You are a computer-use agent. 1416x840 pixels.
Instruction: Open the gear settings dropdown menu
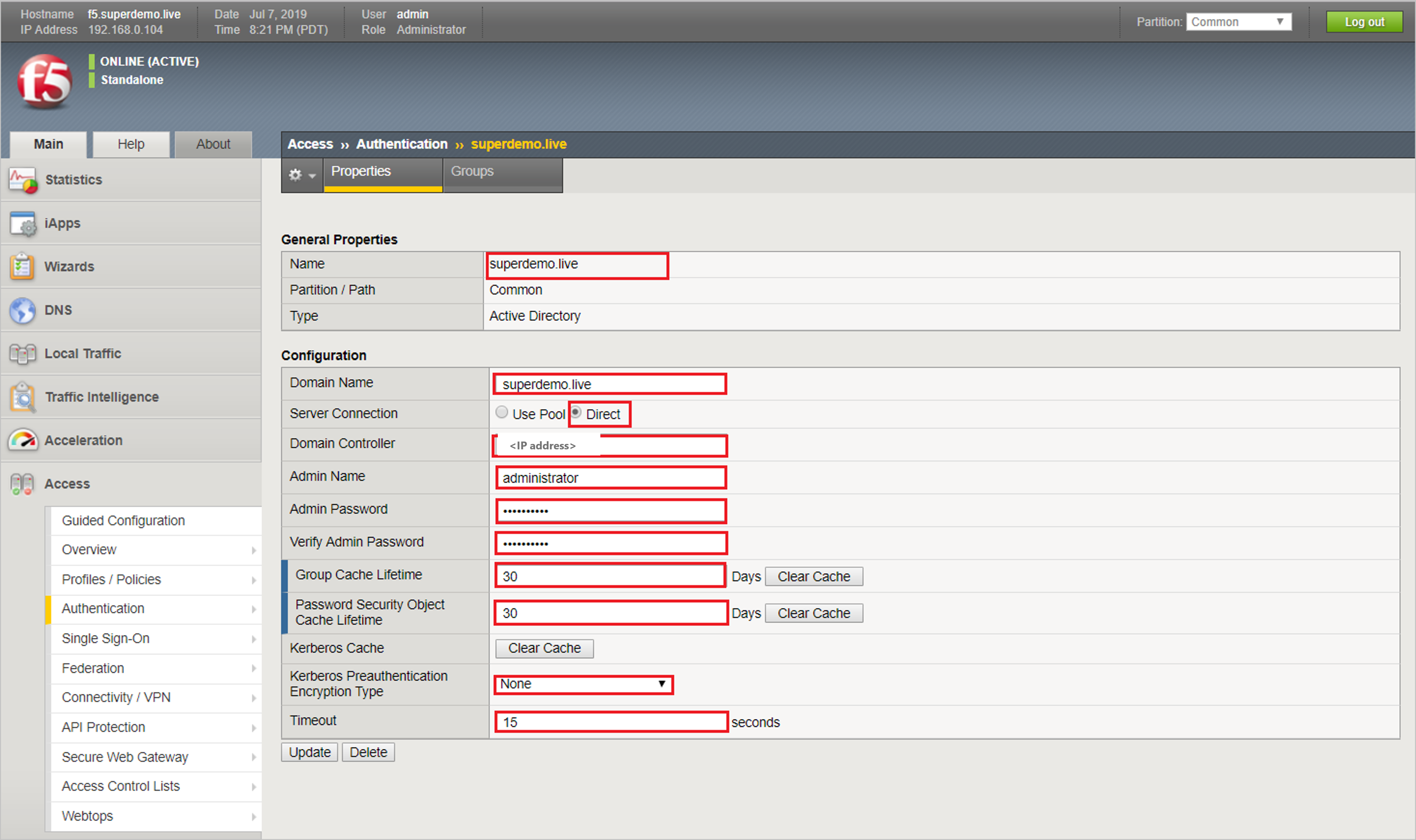pos(302,175)
